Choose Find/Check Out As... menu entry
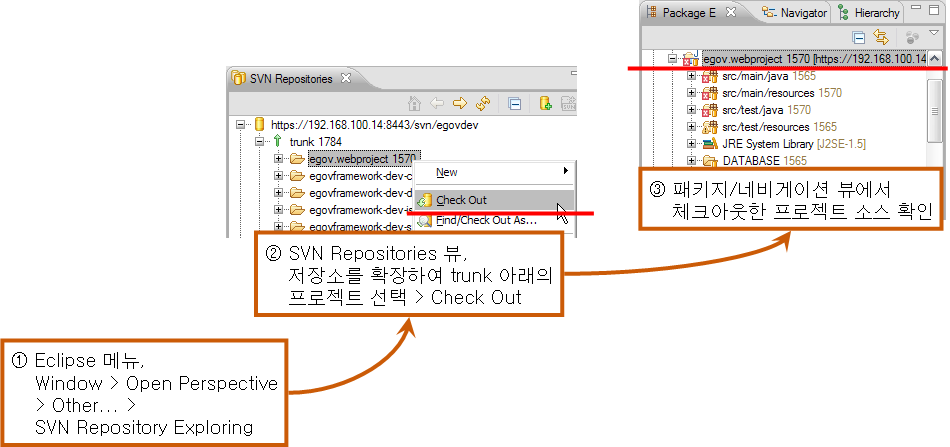Viewport: 950px width, 447px height. [x=486, y=220]
